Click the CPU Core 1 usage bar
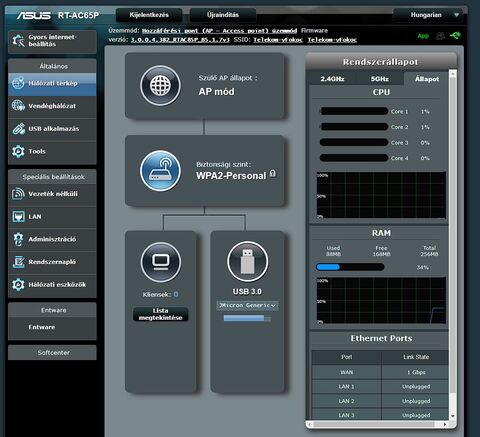Screen dimensions: 480x437 click(x=354, y=111)
